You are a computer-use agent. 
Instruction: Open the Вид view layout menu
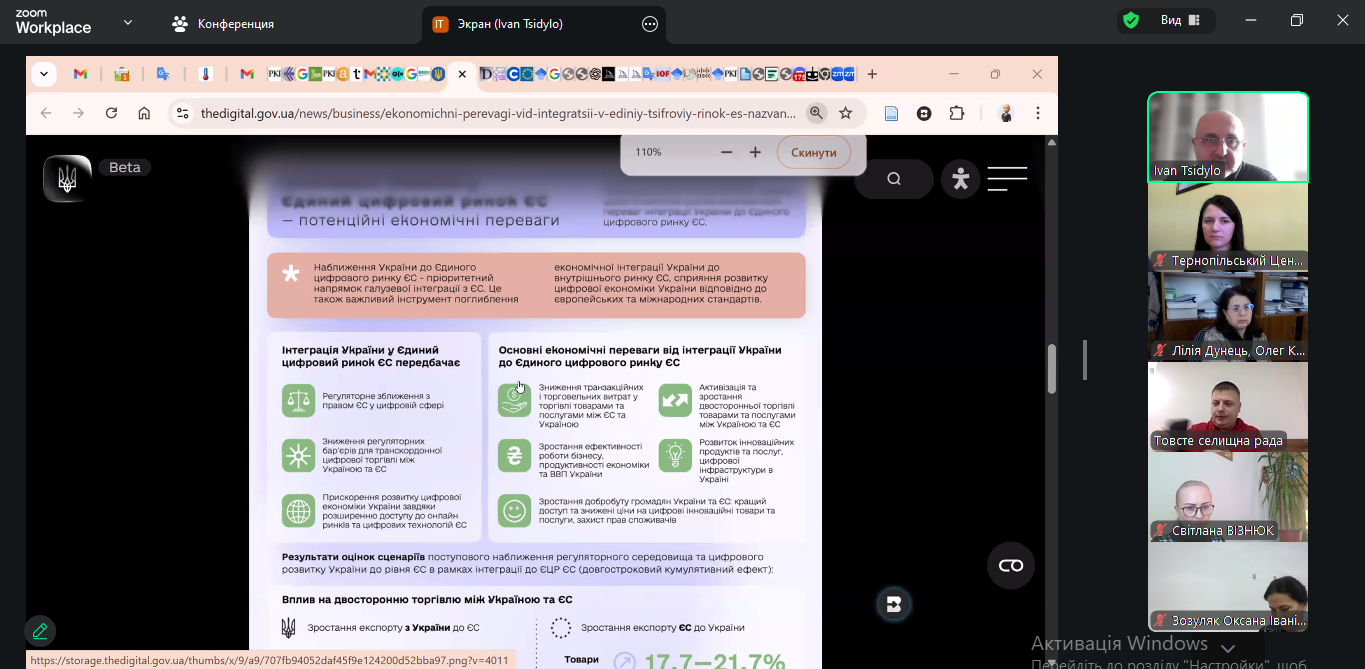click(x=1180, y=21)
